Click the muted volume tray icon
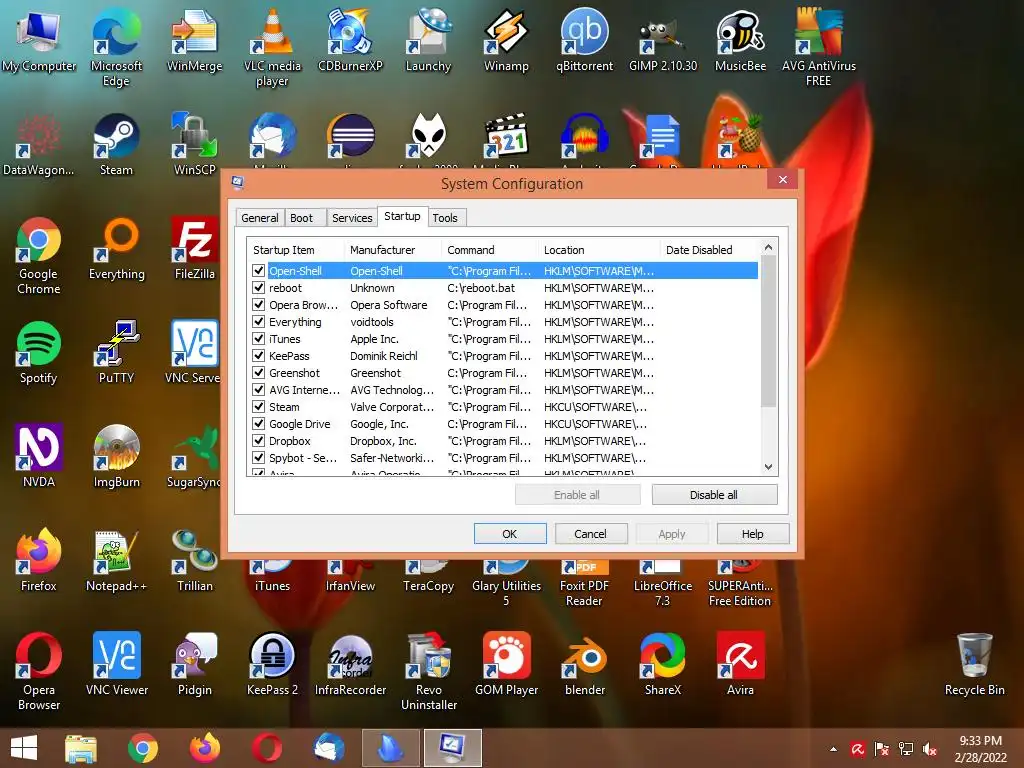The width and height of the screenshot is (1024, 768). (930, 749)
